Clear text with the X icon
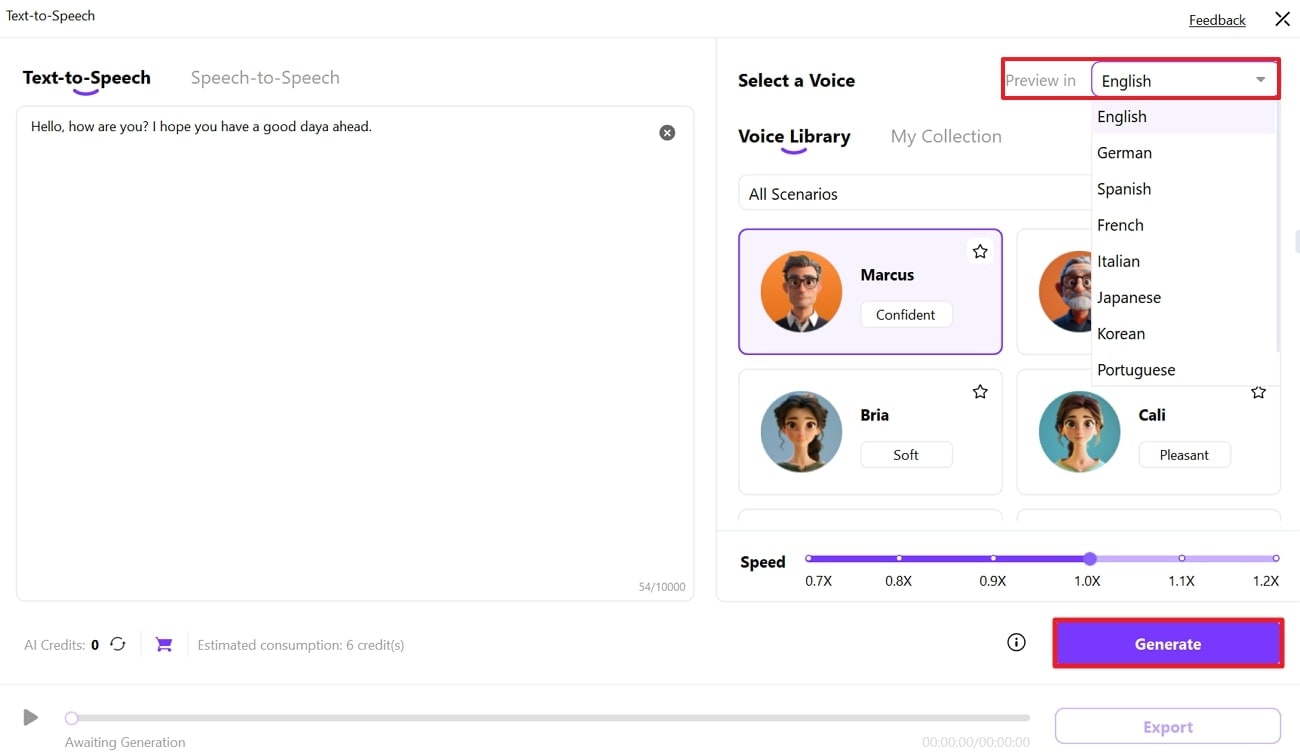1300x753 pixels. click(667, 133)
